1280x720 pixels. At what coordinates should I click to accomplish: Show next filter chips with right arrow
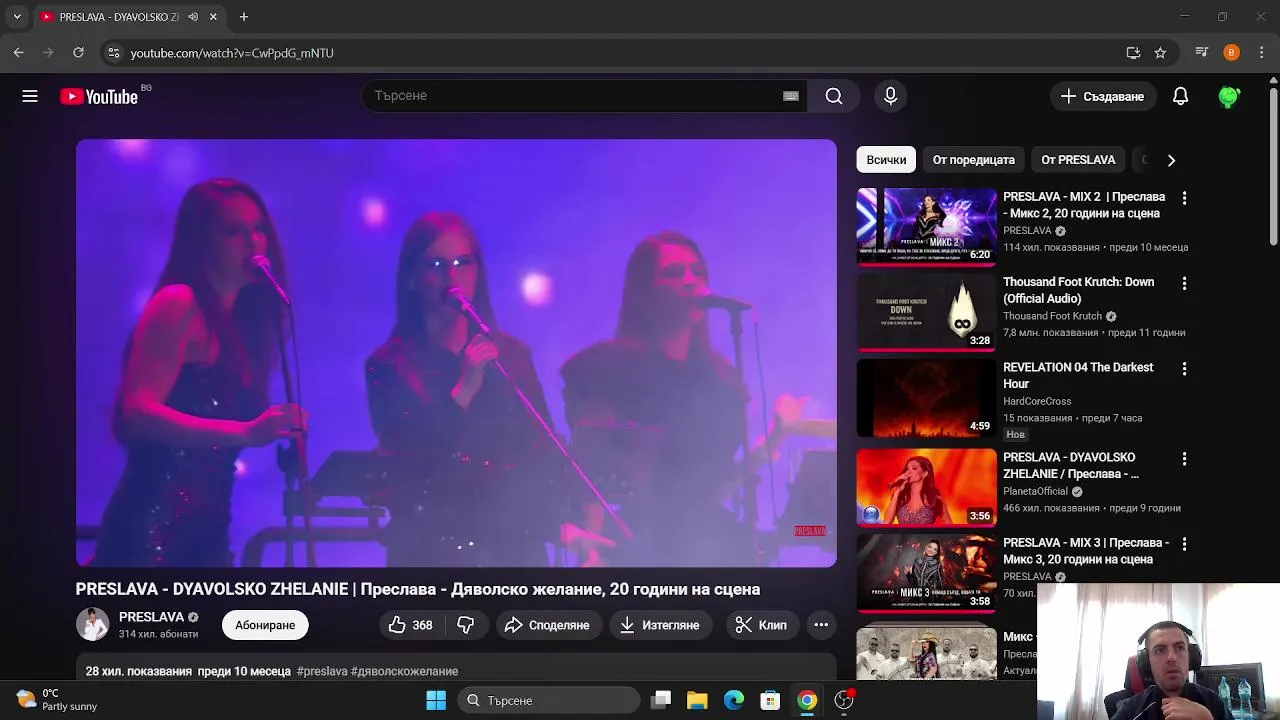pyautogui.click(x=1171, y=160)
